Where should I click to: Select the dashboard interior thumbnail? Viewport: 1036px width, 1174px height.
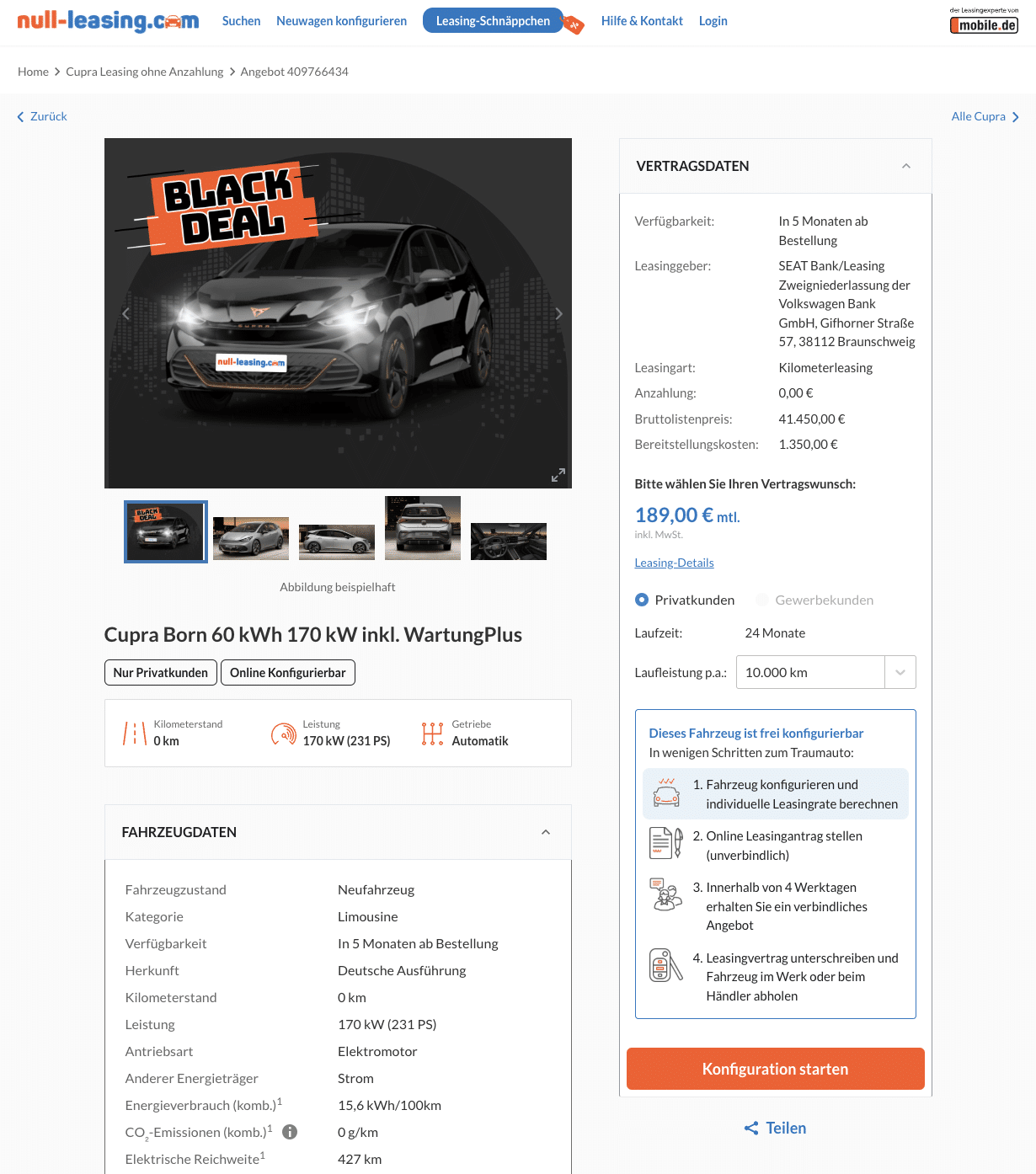pos(509,542)
